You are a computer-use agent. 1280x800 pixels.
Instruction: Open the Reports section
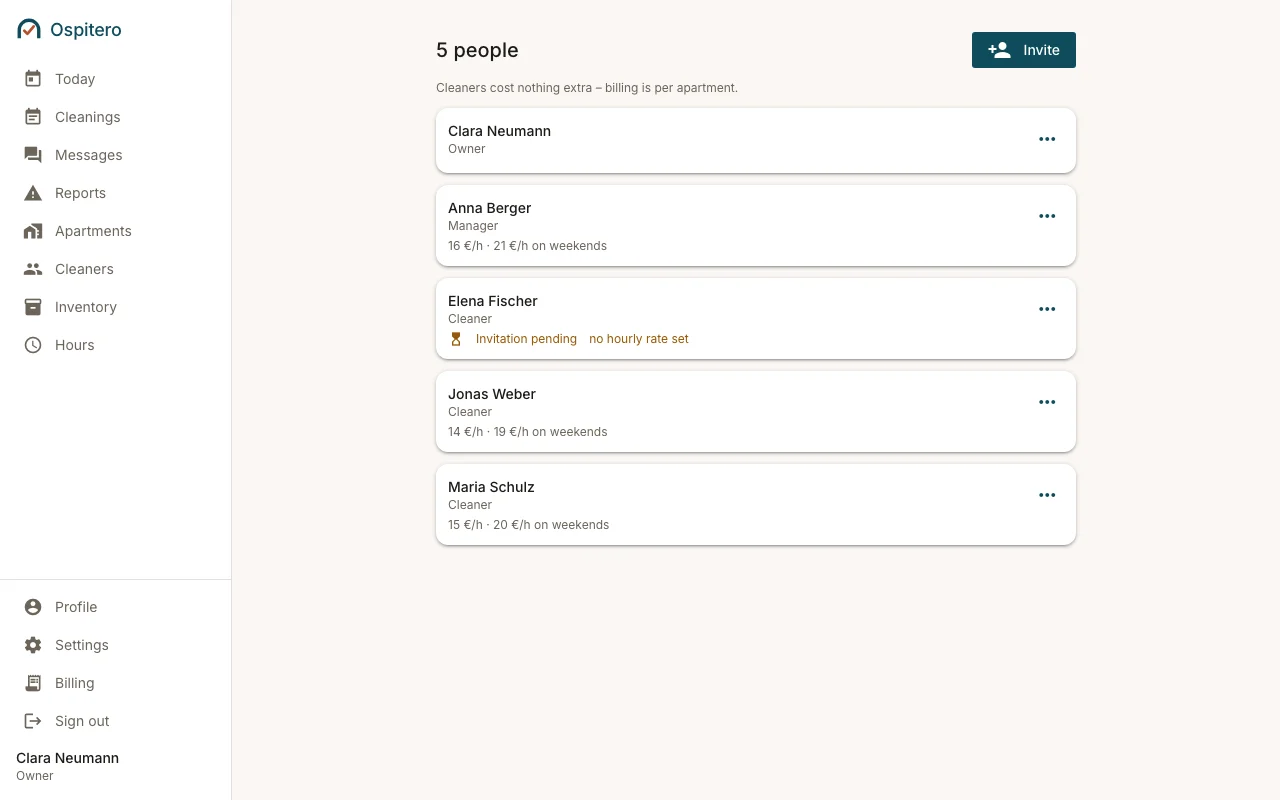tap(80, 193)
